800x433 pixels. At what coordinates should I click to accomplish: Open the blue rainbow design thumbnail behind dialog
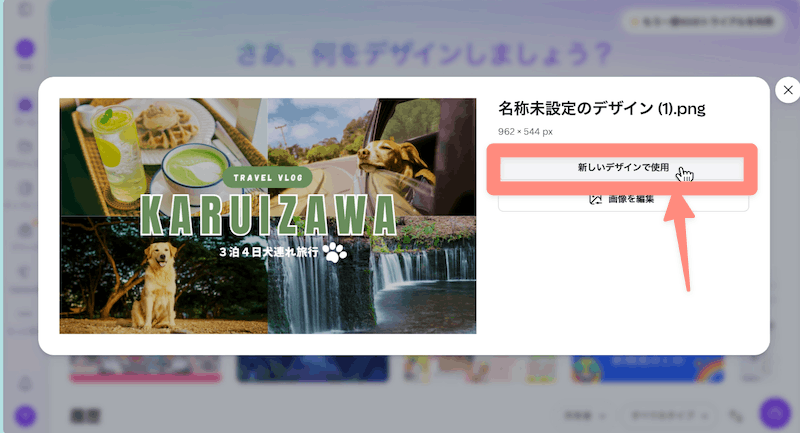pos(647,369)
